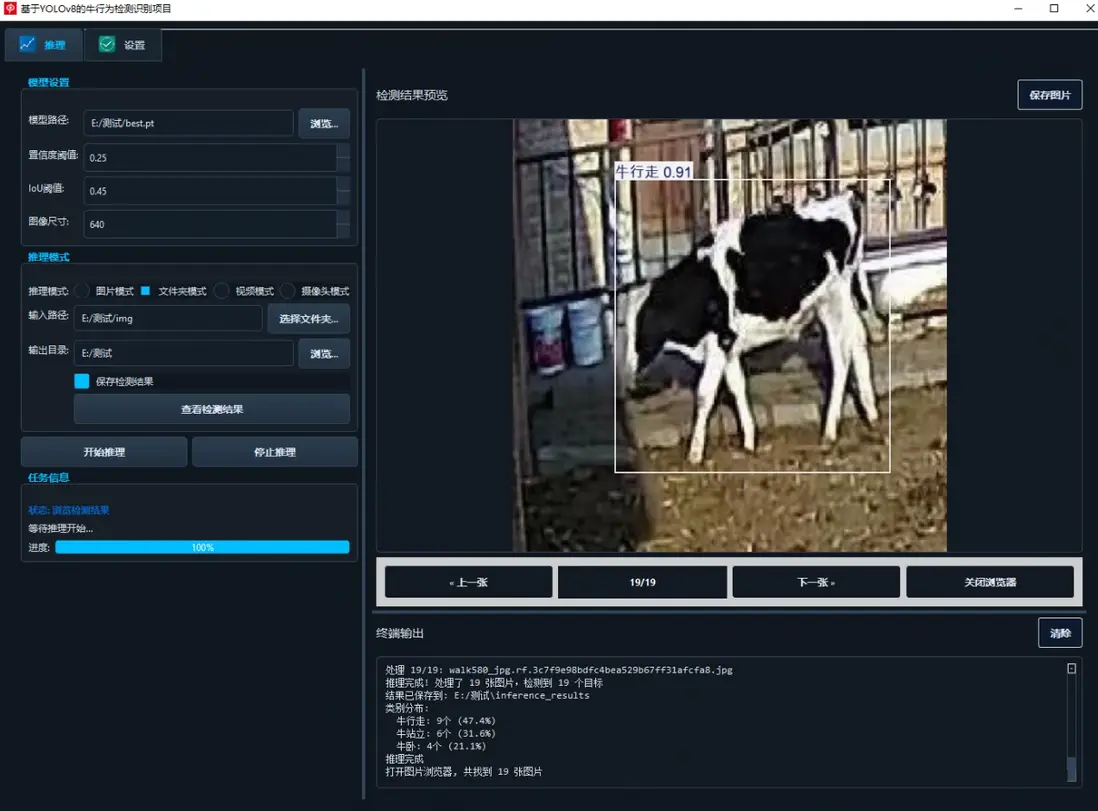Edit the model path field E:/测试/best.pt
Screen dimensions: 1098x811
(188, 123)
